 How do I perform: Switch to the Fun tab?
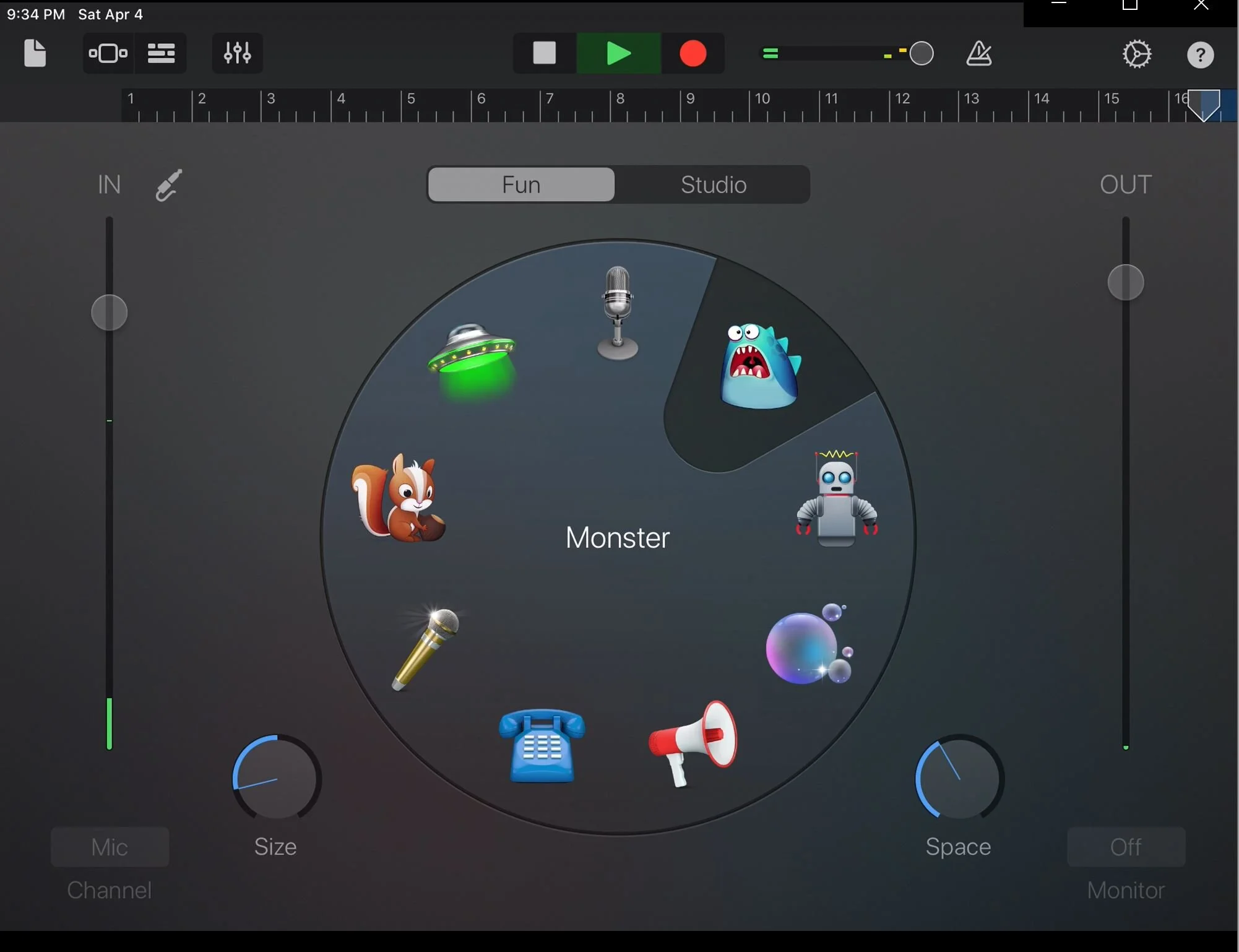pos(521,184)
